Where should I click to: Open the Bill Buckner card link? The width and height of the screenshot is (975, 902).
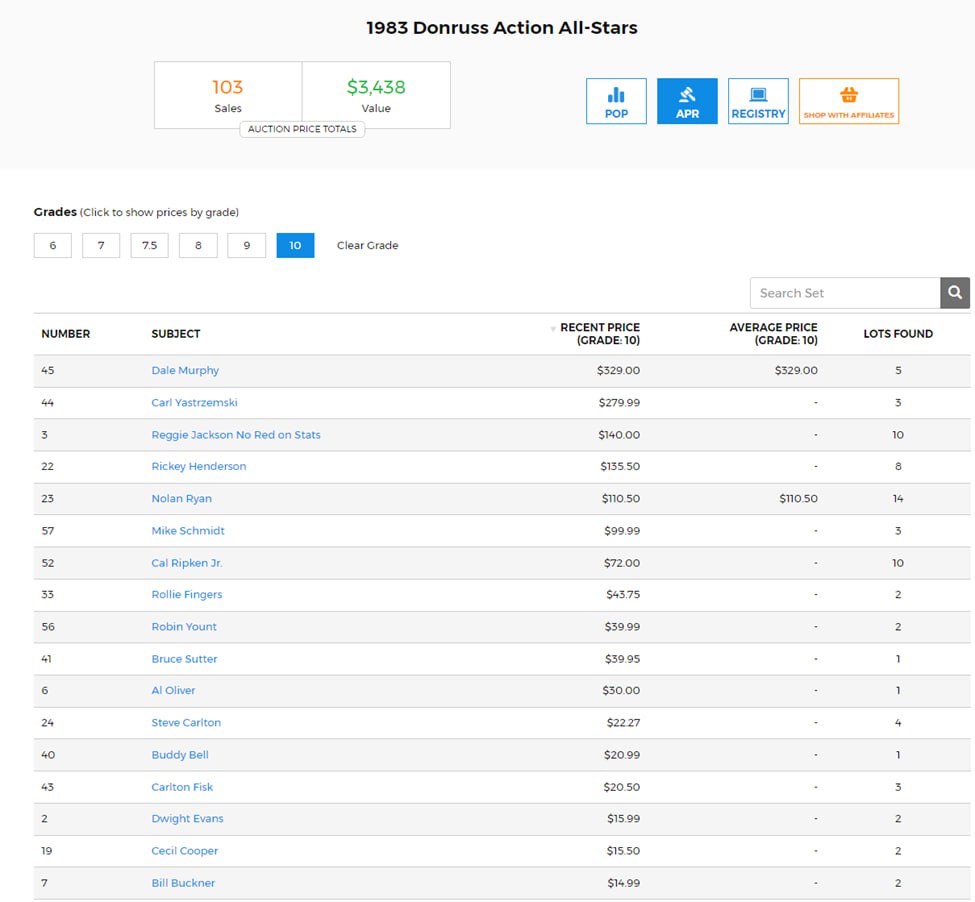coord(183,883)
